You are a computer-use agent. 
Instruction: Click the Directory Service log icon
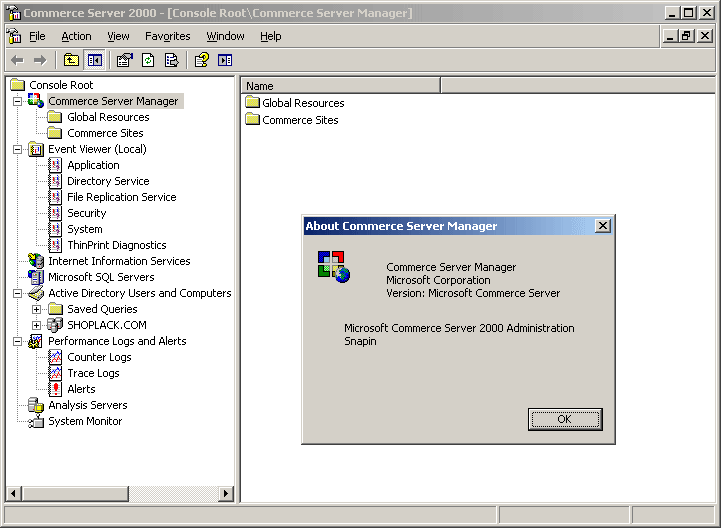(55, 181)
